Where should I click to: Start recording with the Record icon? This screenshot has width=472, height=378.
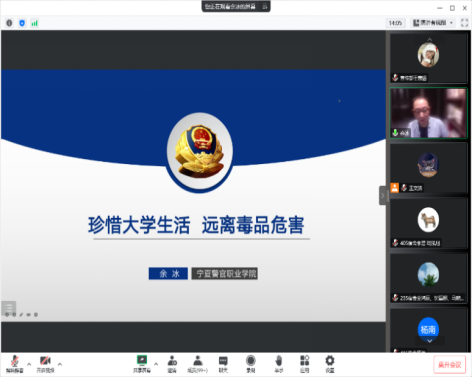(x=251, y=364)
